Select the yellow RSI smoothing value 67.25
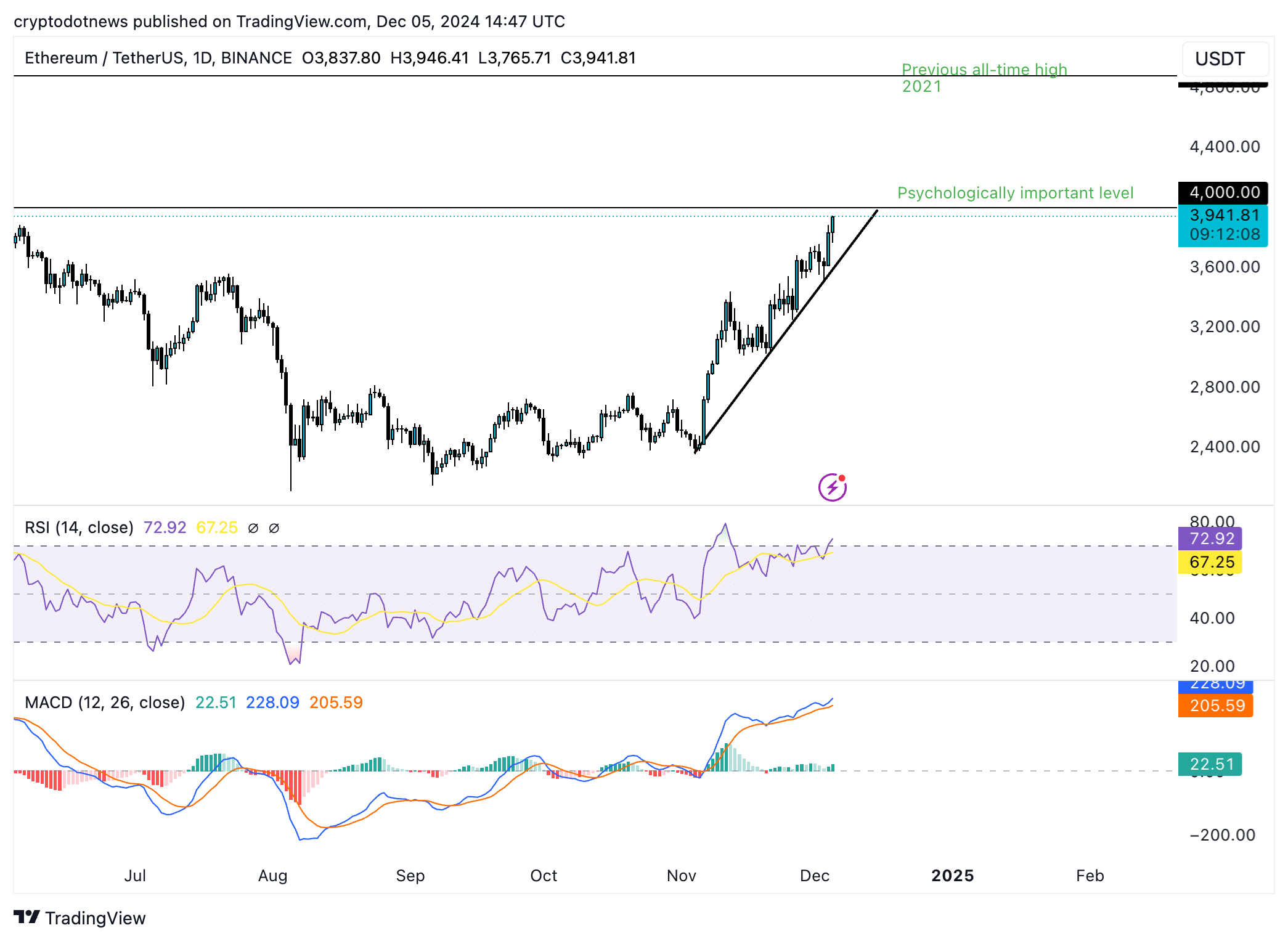 tap(217, 528)
